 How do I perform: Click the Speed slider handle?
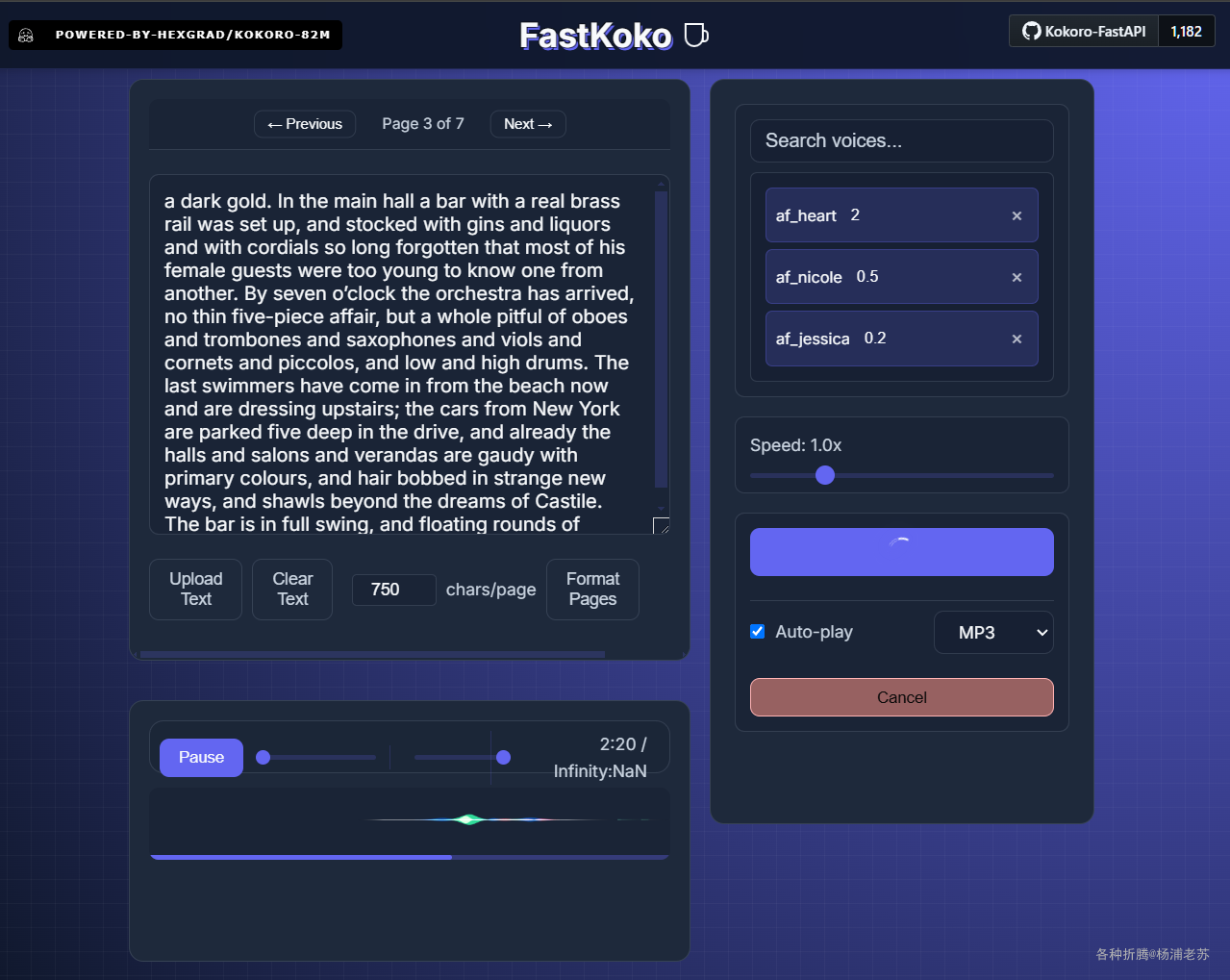click(x=825, y=475)
